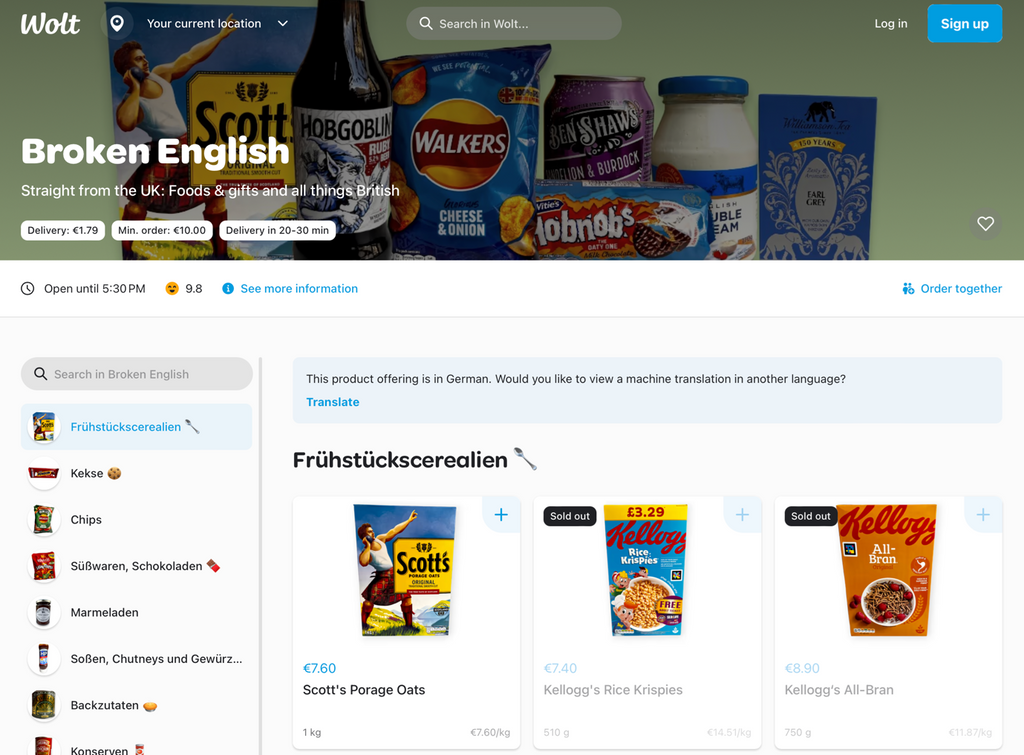Open the Süßwaren, Schokoladen category

[136, 566]
